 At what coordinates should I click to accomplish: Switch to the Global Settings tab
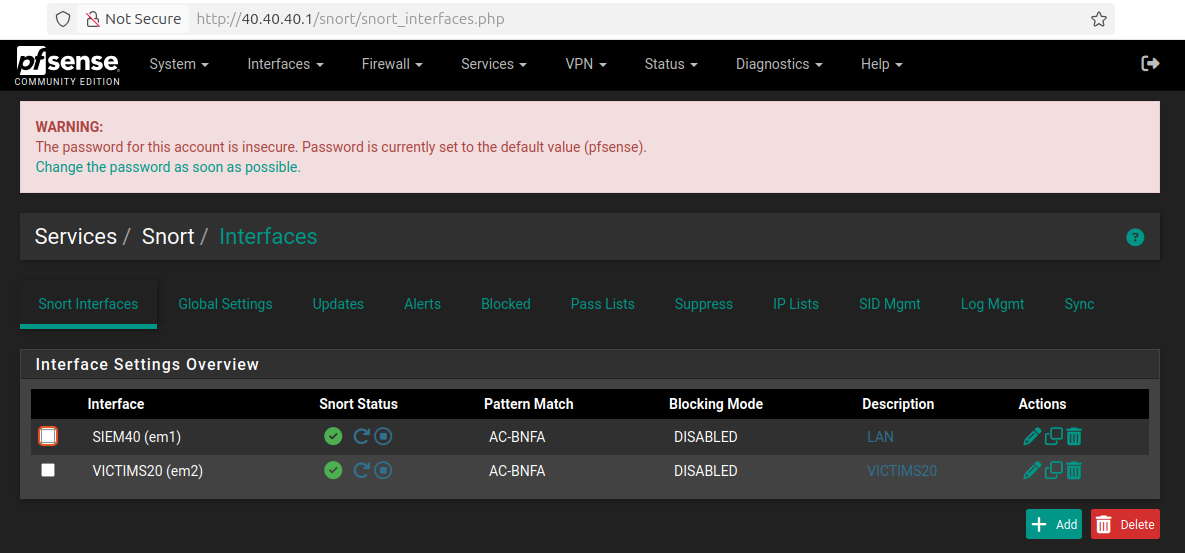point(225,304)
